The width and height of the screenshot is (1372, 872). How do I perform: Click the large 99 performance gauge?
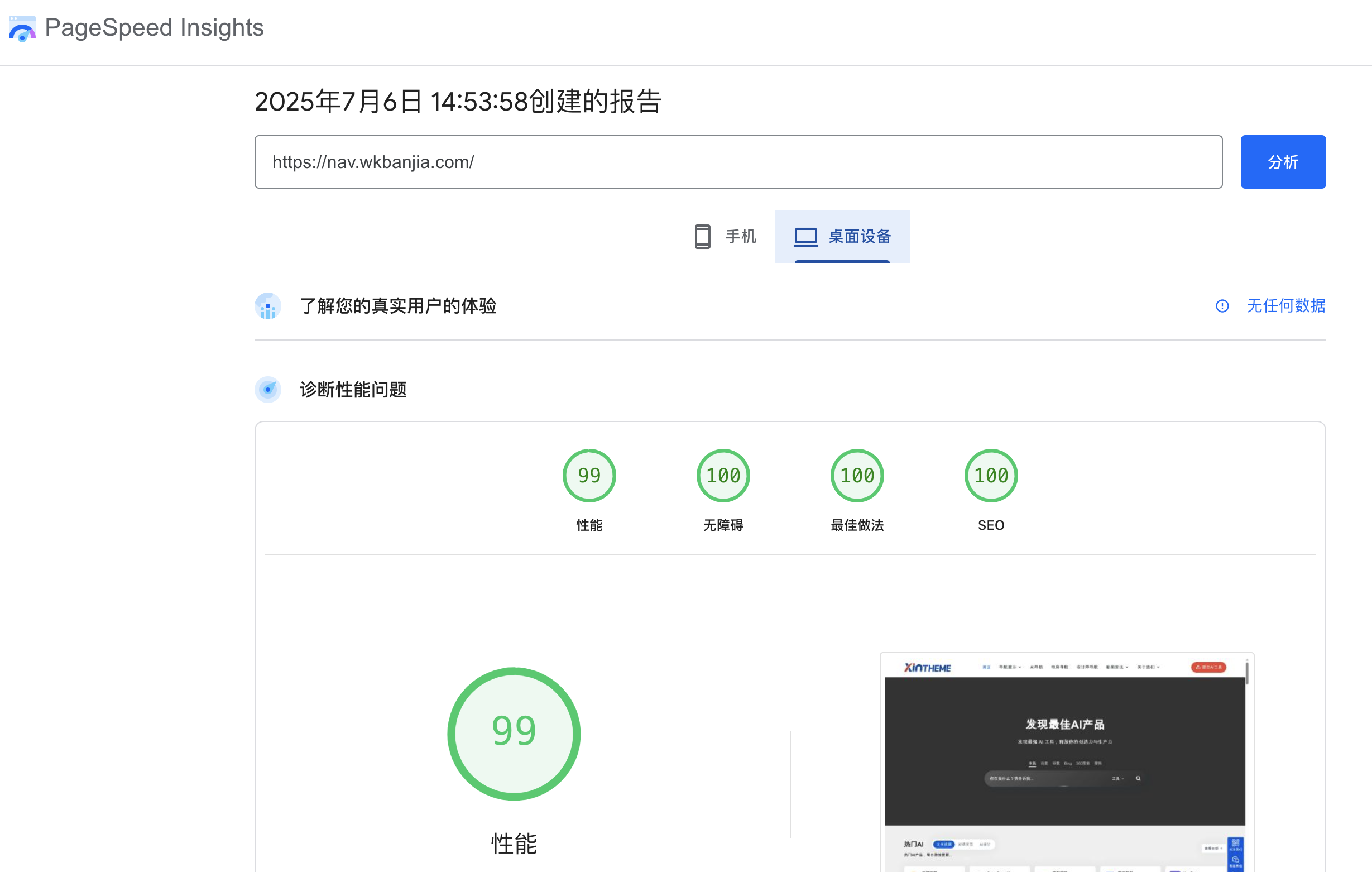point(514,734)
